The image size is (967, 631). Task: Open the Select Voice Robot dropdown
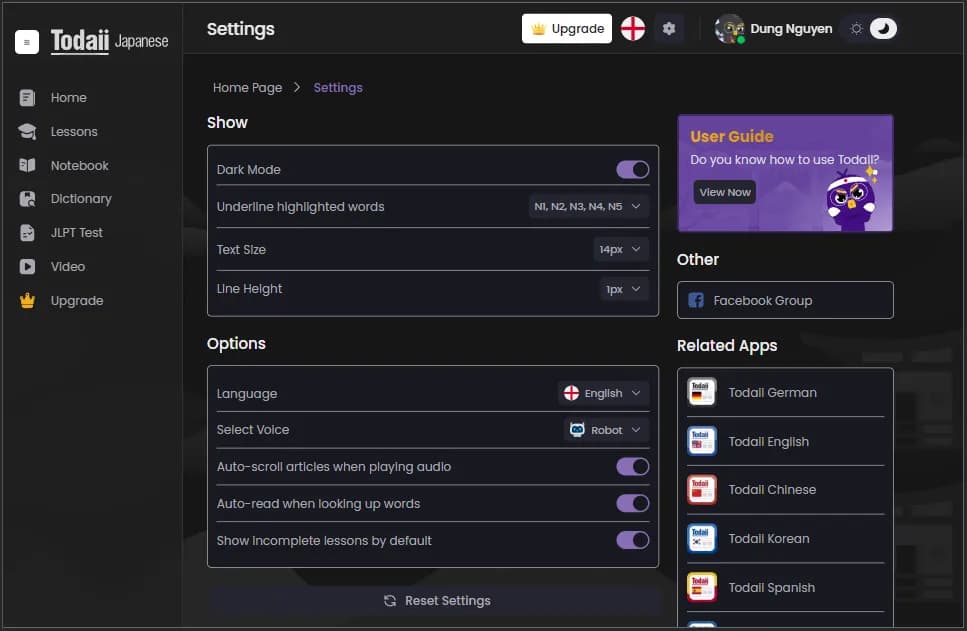(606, 430)
